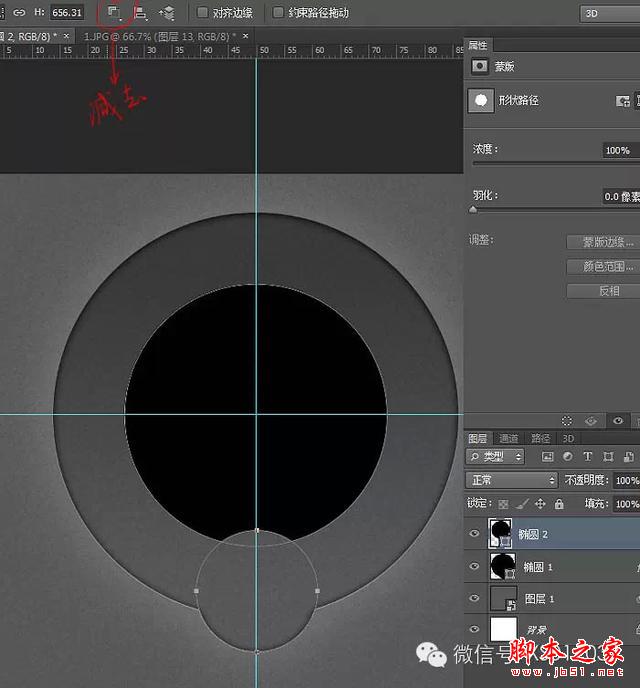
Task: Switch to the 1.JPG document tab
Action: (159, 36)
